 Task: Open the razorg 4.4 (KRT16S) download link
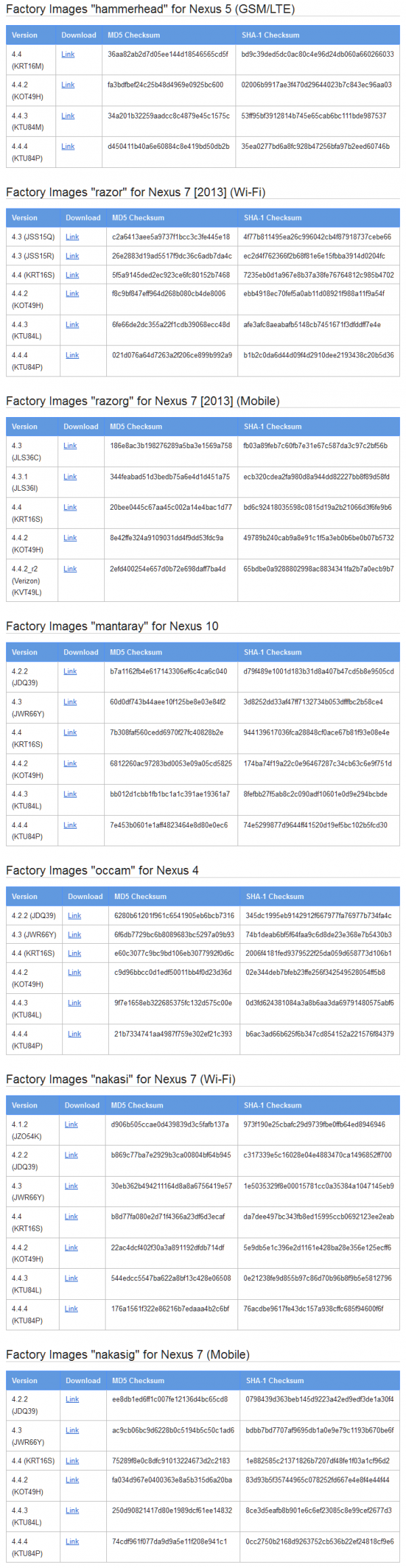coord(70,507)
